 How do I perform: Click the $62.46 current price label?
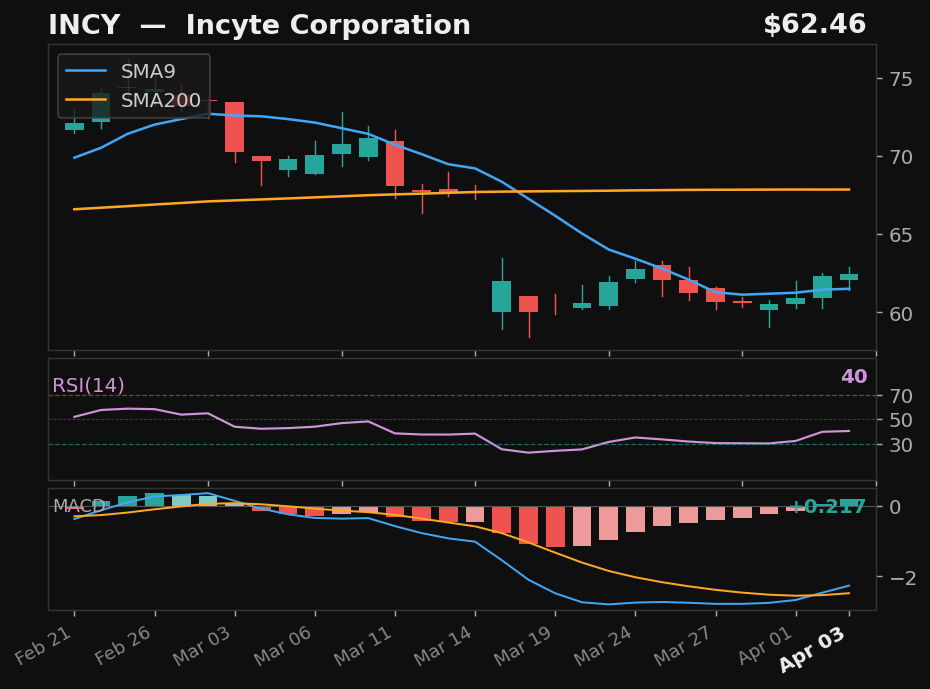pos(814,24)
